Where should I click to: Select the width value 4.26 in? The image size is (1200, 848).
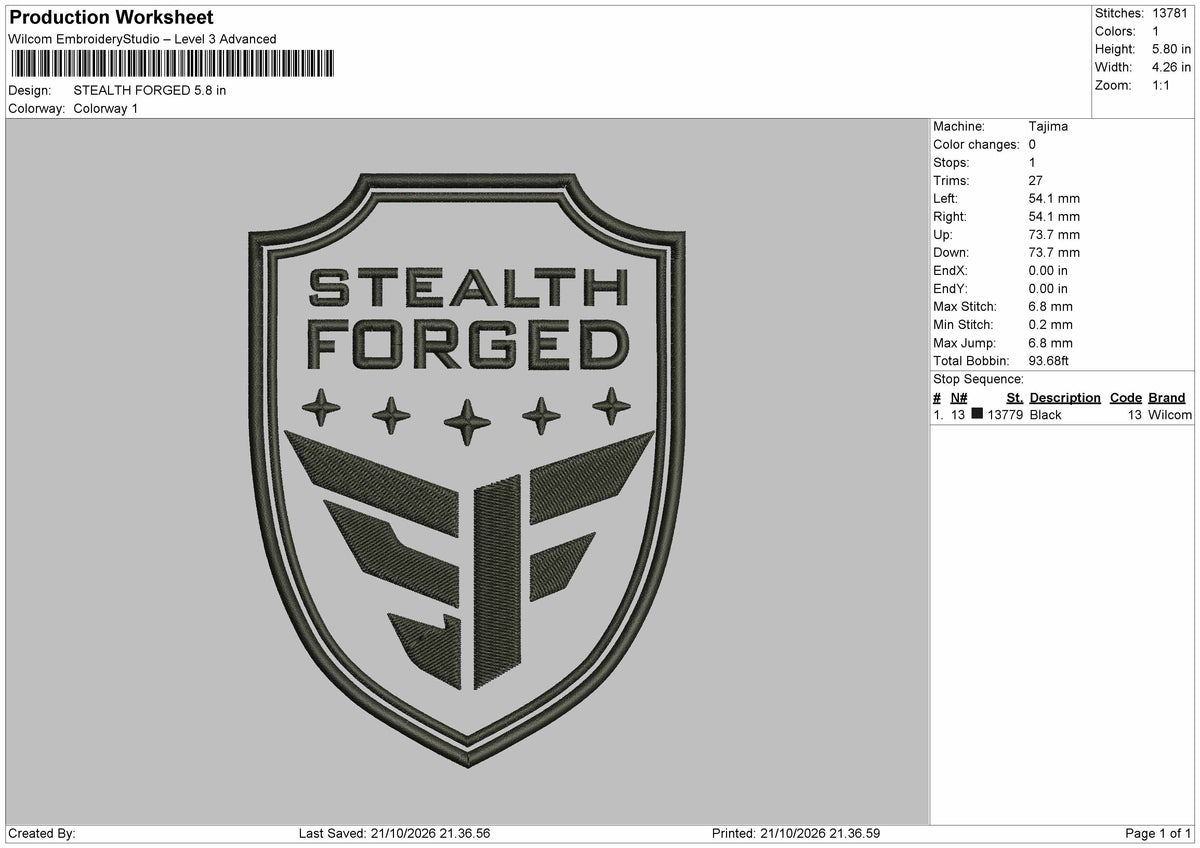tap(1172, 67)
